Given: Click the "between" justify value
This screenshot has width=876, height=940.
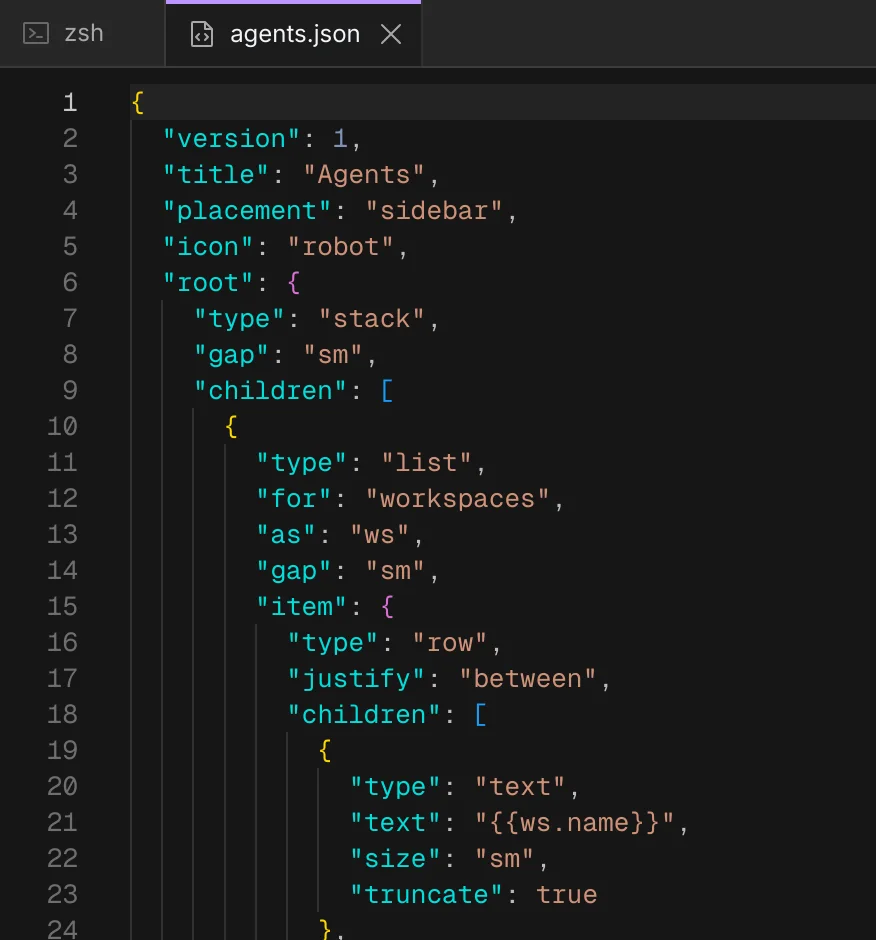Looking at the screenshot, I should point(527,679).
